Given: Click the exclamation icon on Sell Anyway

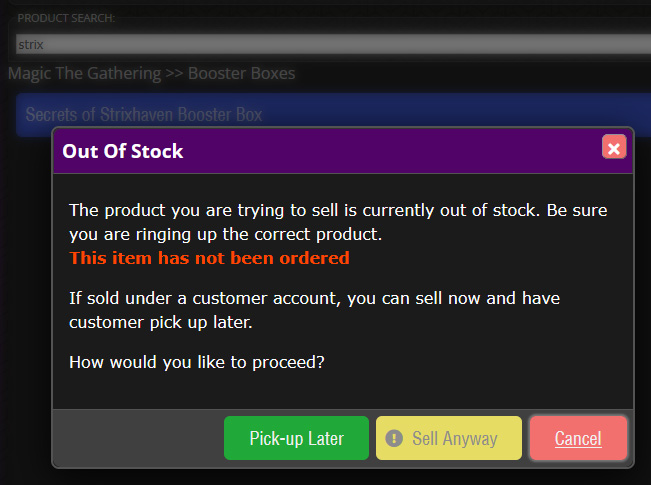Looking at the screenshot, I should (x=394, y=438).
